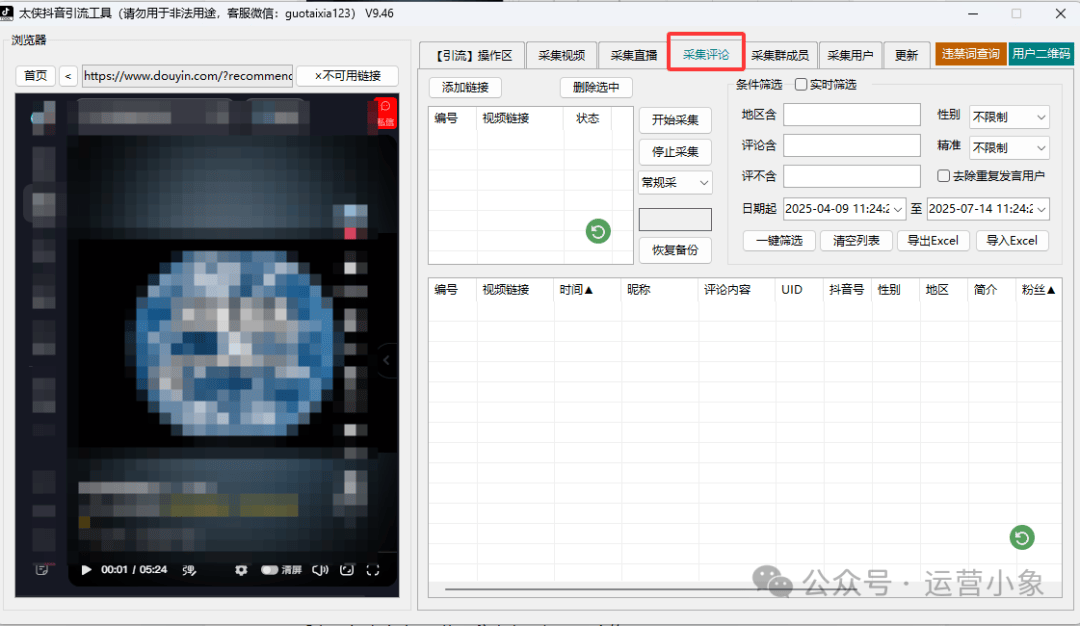Screen dimensions: 1080x626
Task: Stop collecting with 停止采集
Action: (x=675, y=152)
